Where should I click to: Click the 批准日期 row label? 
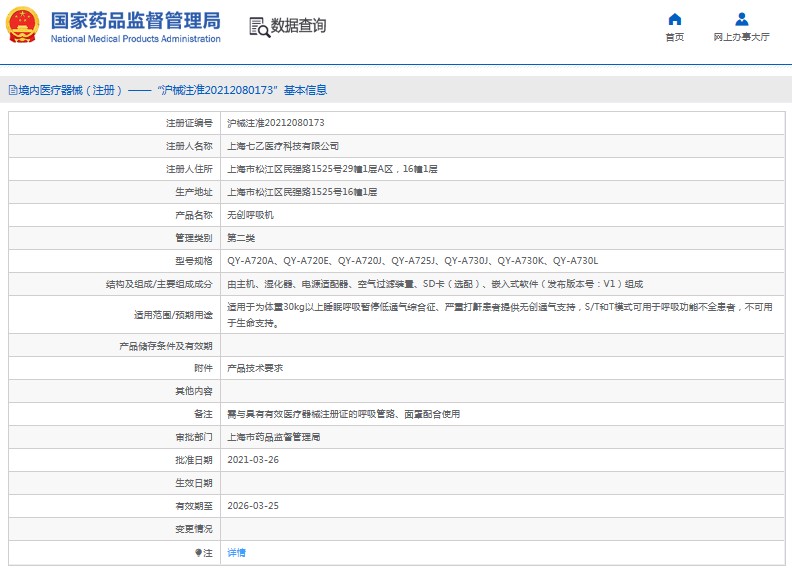194,460
